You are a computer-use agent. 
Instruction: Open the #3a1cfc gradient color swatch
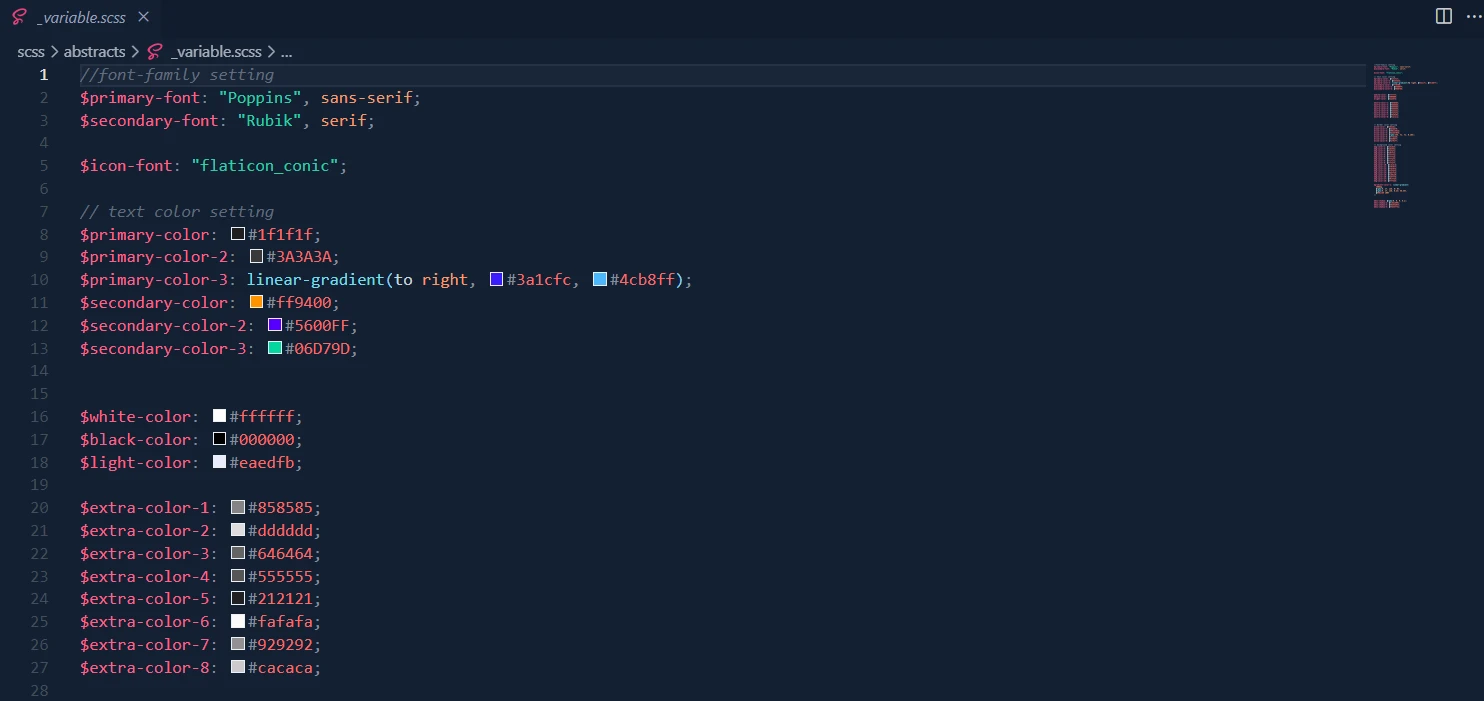[496, 280]
